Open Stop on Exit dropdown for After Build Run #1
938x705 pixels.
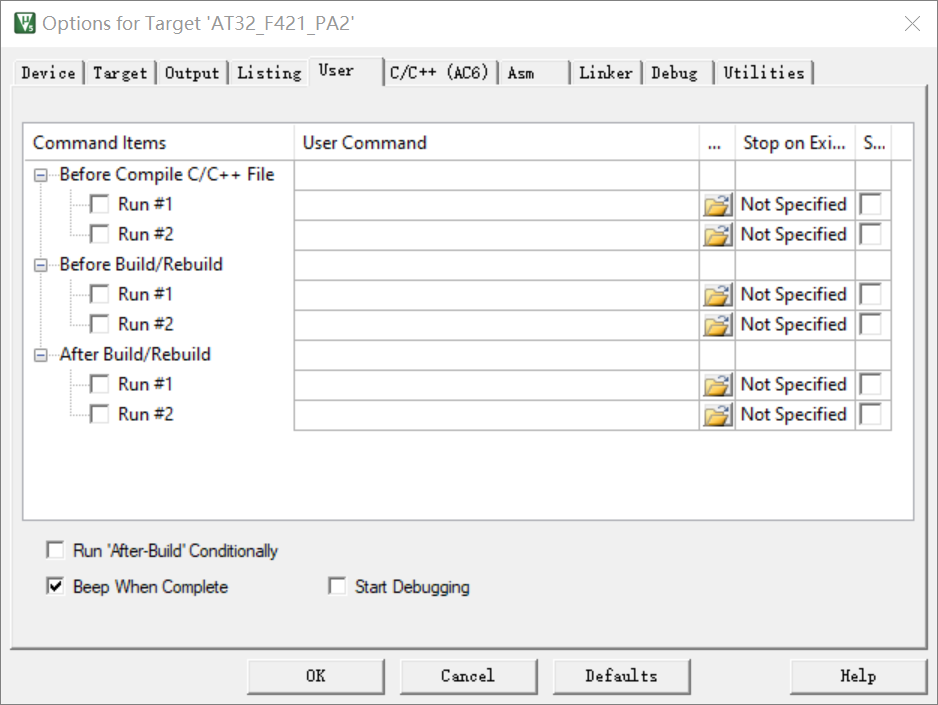(x=794, y=384)
